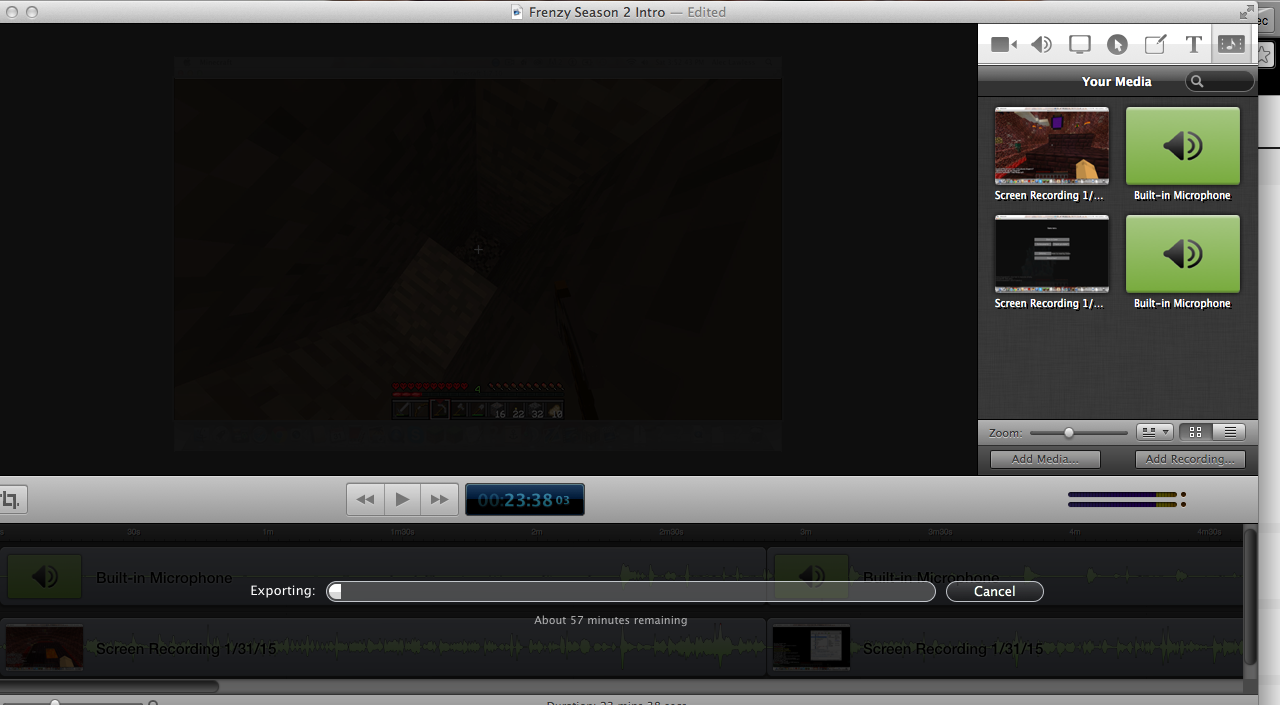
Task: Click the Frenzy Season 2 Intro window title
Action: click(x=597, y=12)
